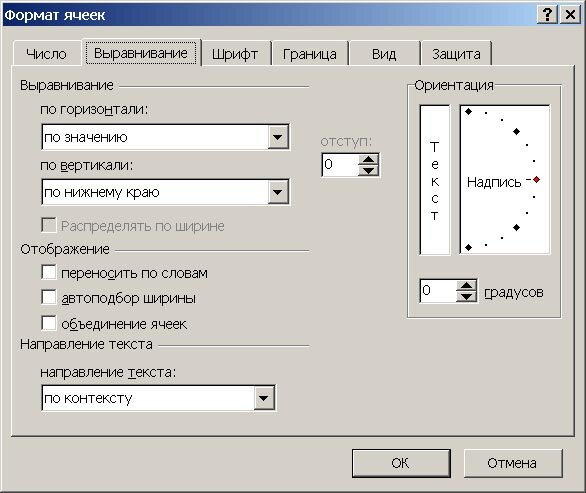Open the Шрифт tab

tap(235, 54)
